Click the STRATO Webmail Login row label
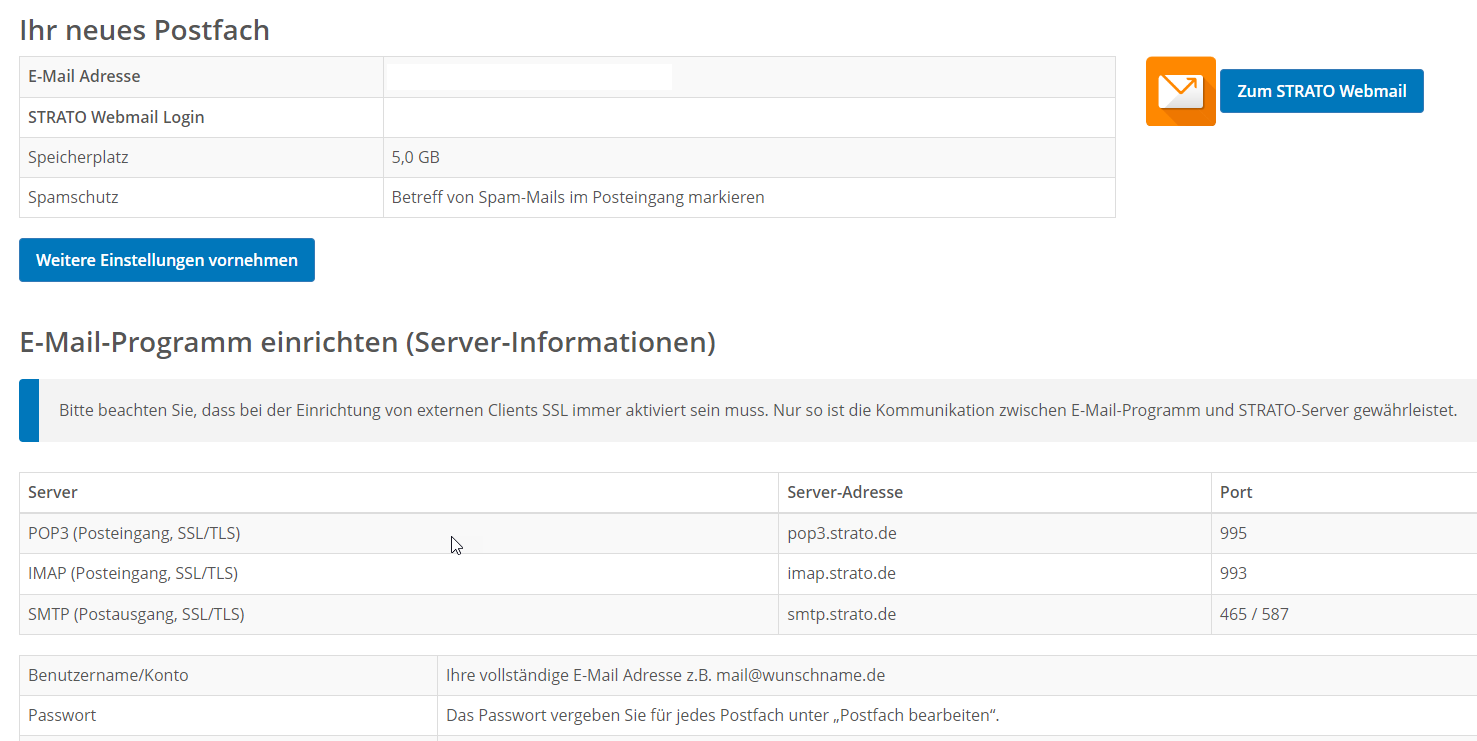The height and width of the screenshot is (741, 1477). tap(116, 117)
